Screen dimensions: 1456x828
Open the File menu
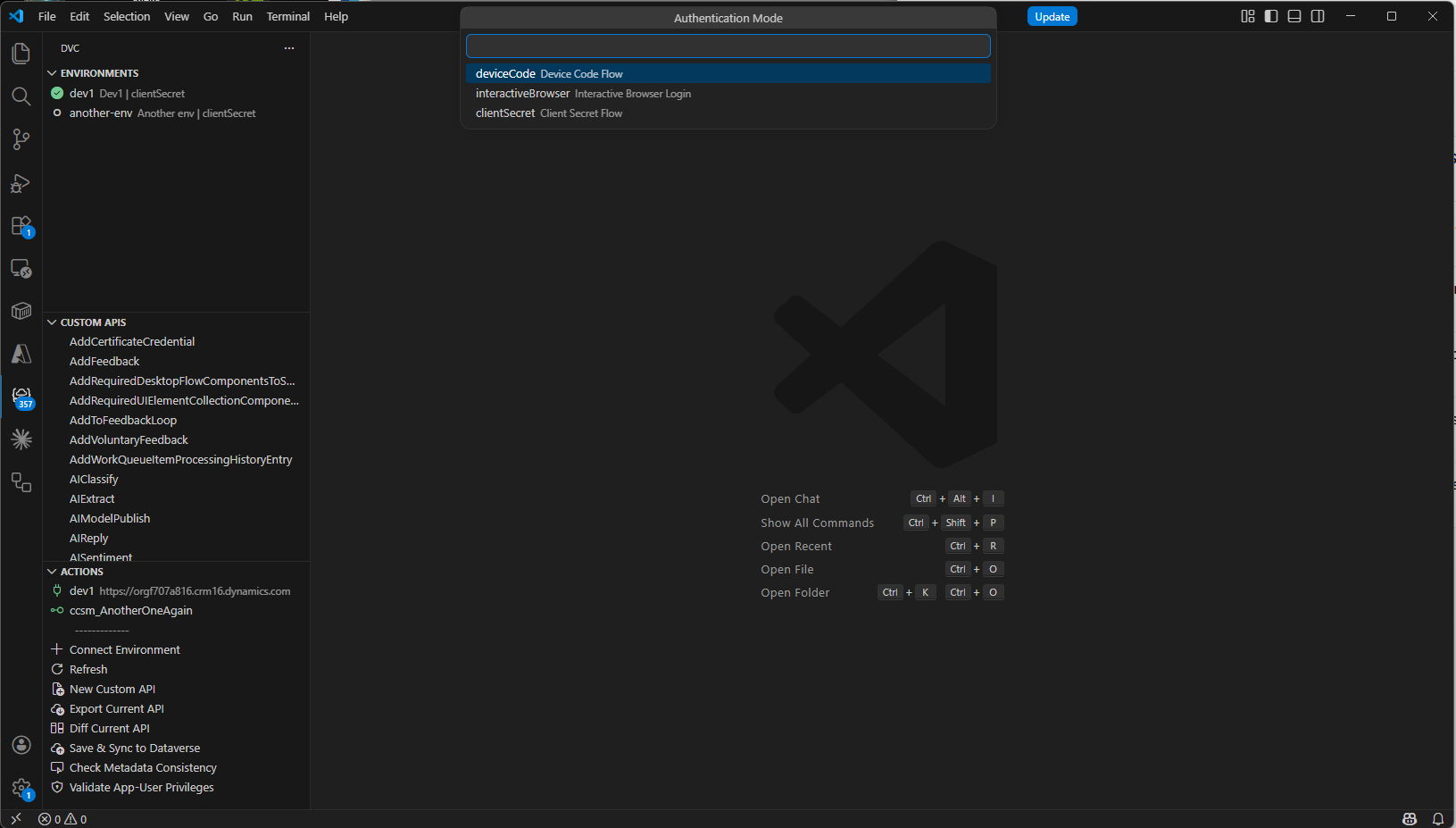point(47,16)
